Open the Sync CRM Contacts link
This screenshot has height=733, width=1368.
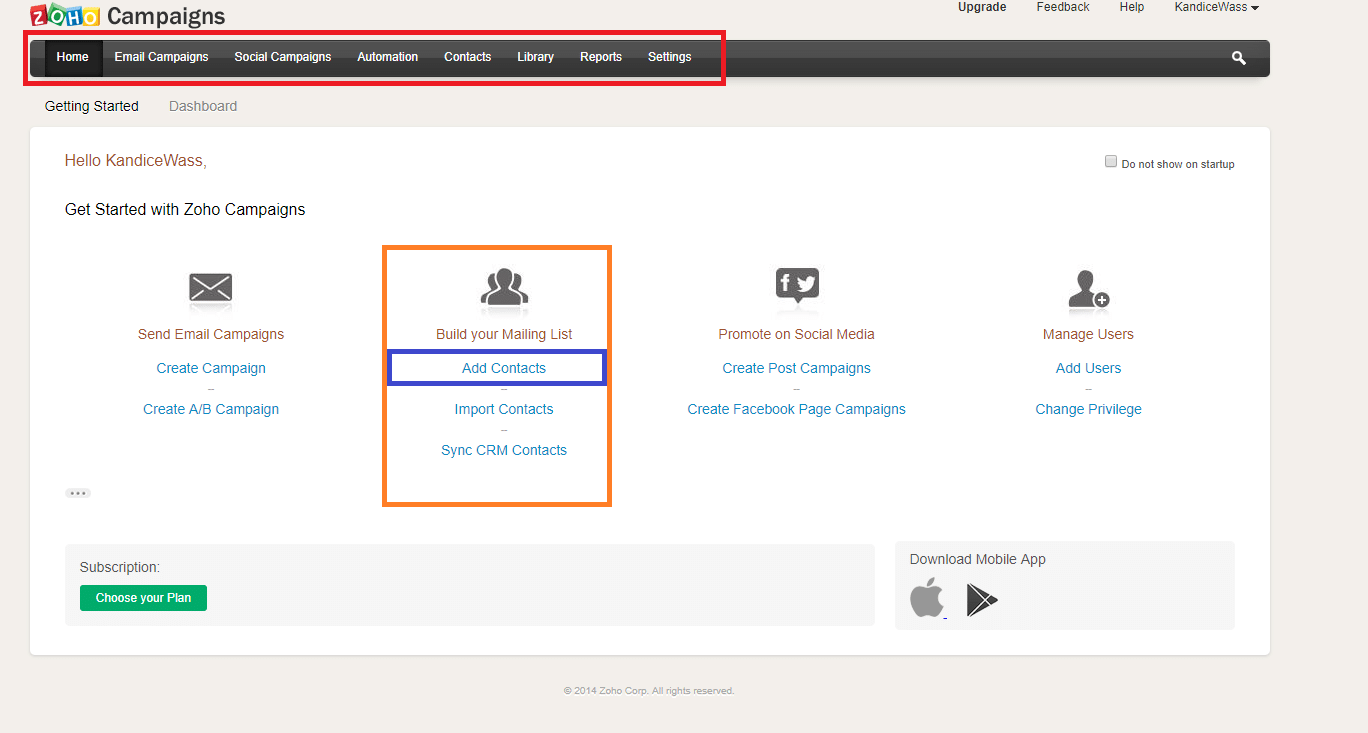click(504, 450)
